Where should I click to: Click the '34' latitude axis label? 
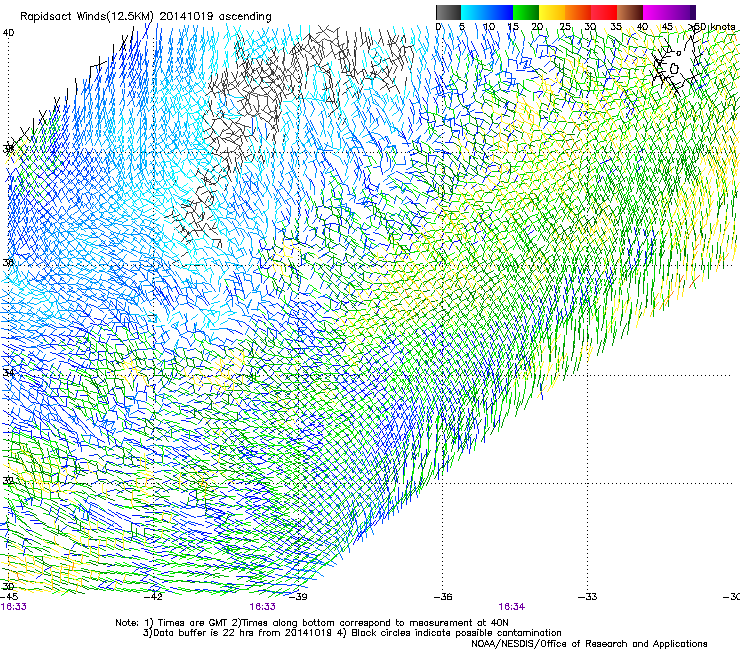click(x=8, y=373)
